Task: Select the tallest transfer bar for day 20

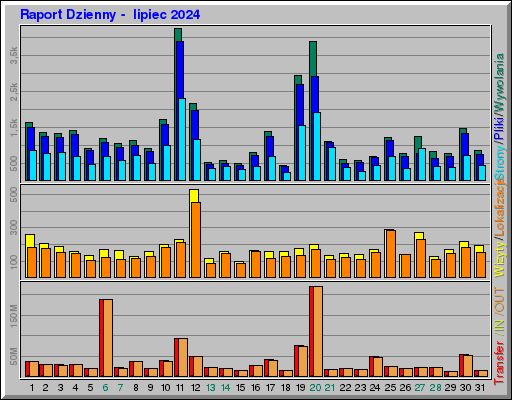Action: click(x=316, y=332)
